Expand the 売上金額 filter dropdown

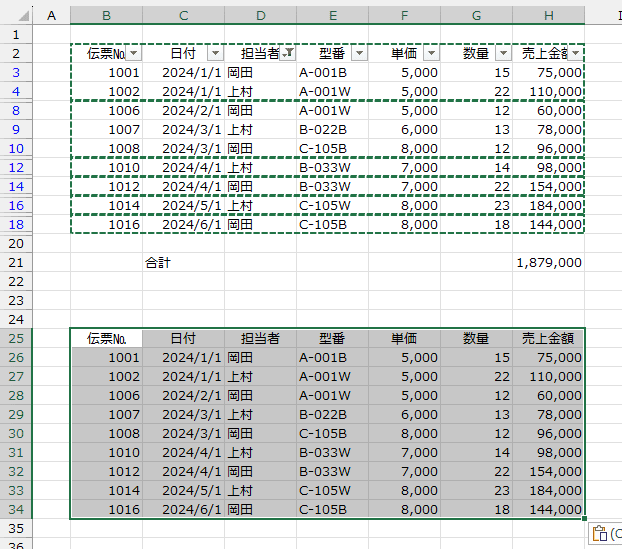point(575,53)
